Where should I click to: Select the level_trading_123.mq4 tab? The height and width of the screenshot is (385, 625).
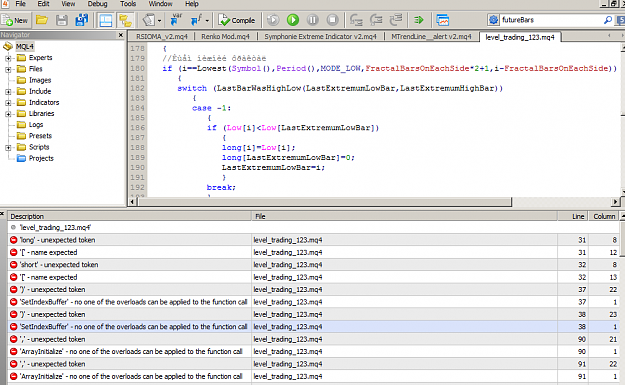click(x=520, y=37)
